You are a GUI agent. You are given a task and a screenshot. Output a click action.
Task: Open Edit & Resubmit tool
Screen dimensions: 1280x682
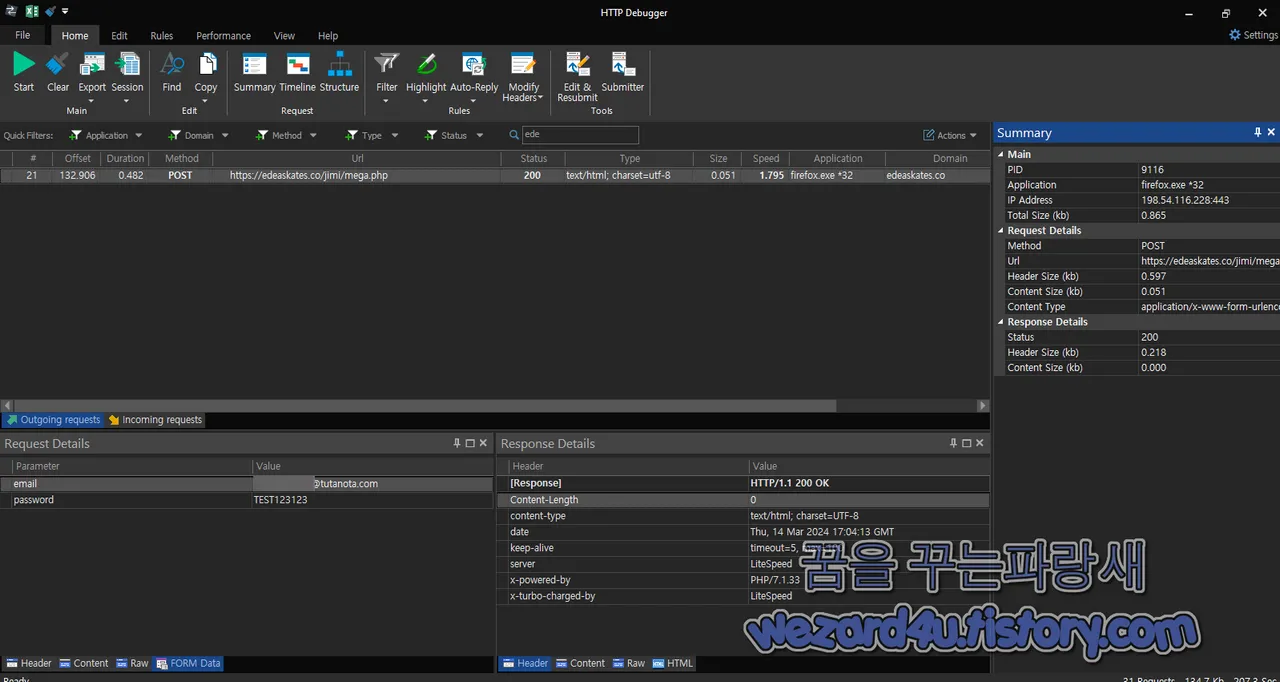tap(576, 75)
